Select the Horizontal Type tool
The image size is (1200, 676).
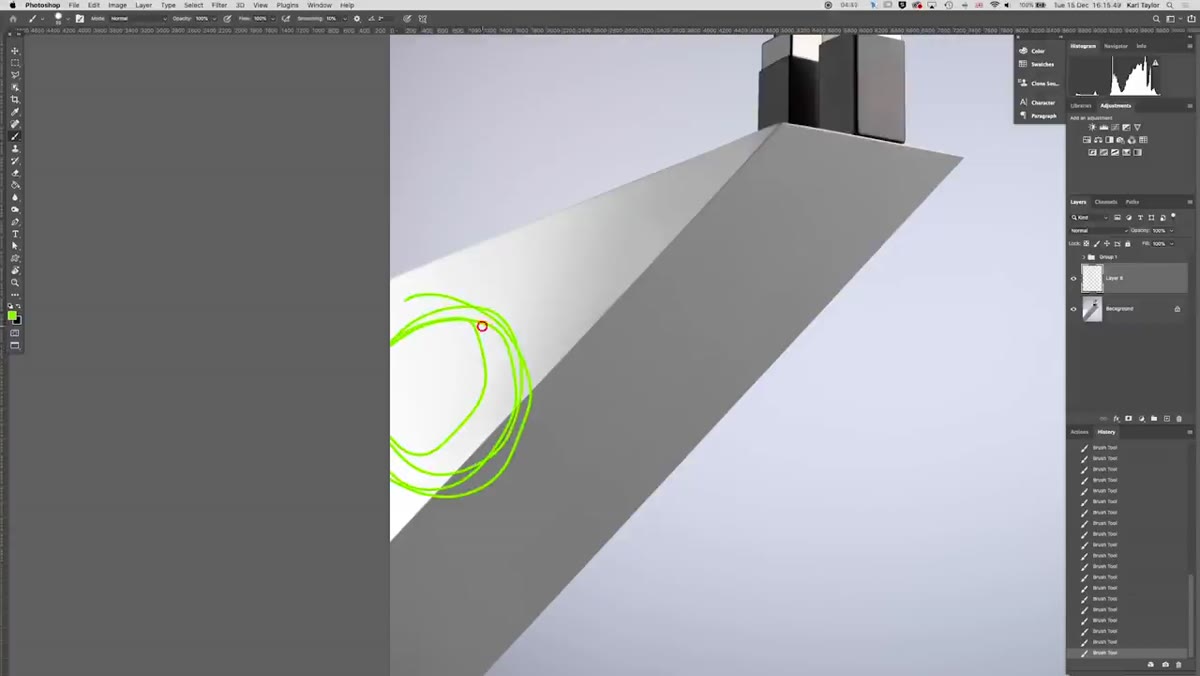[x=15, y=234]
